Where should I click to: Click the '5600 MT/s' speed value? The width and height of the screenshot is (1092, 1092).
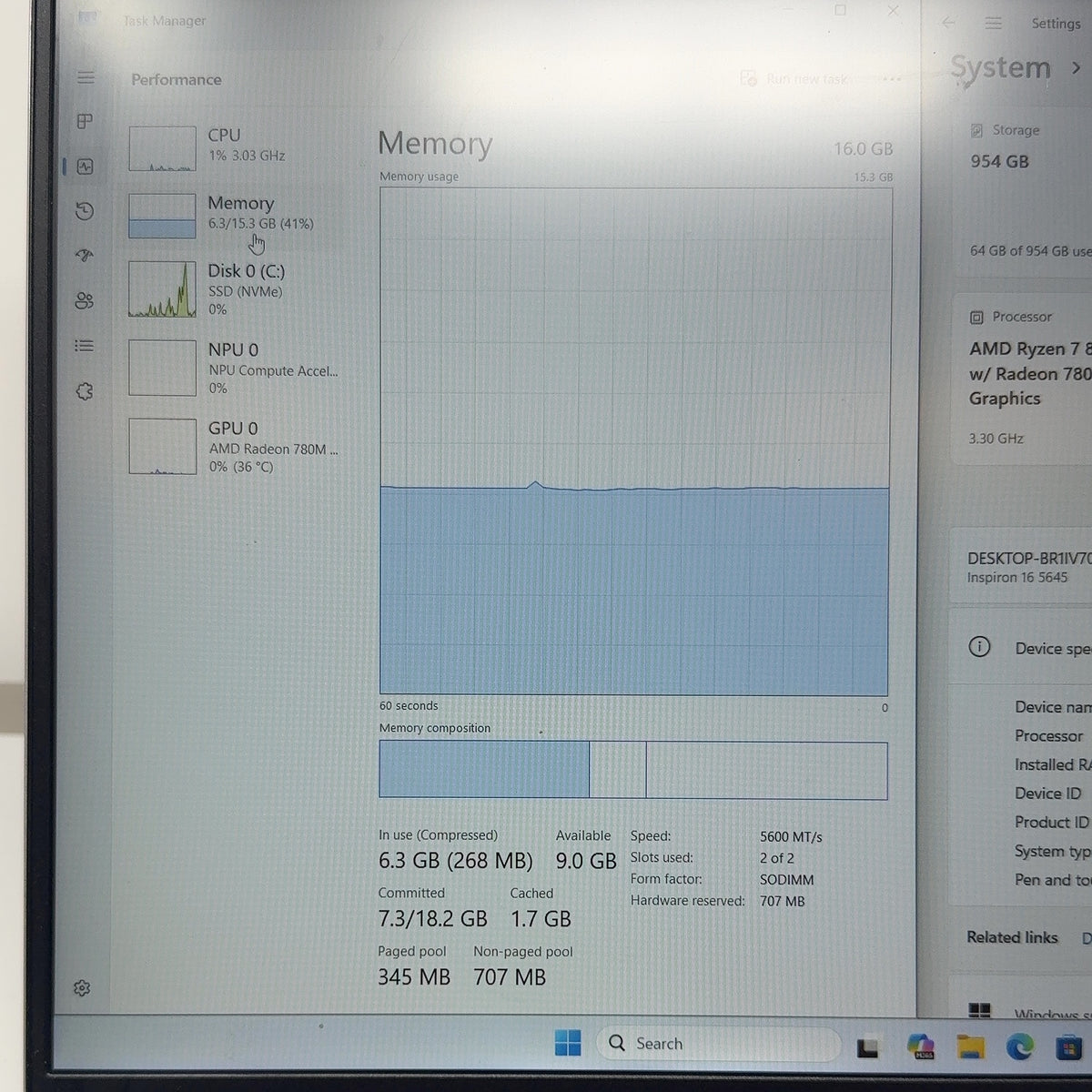pyautogui.click(x=791, y=836)
